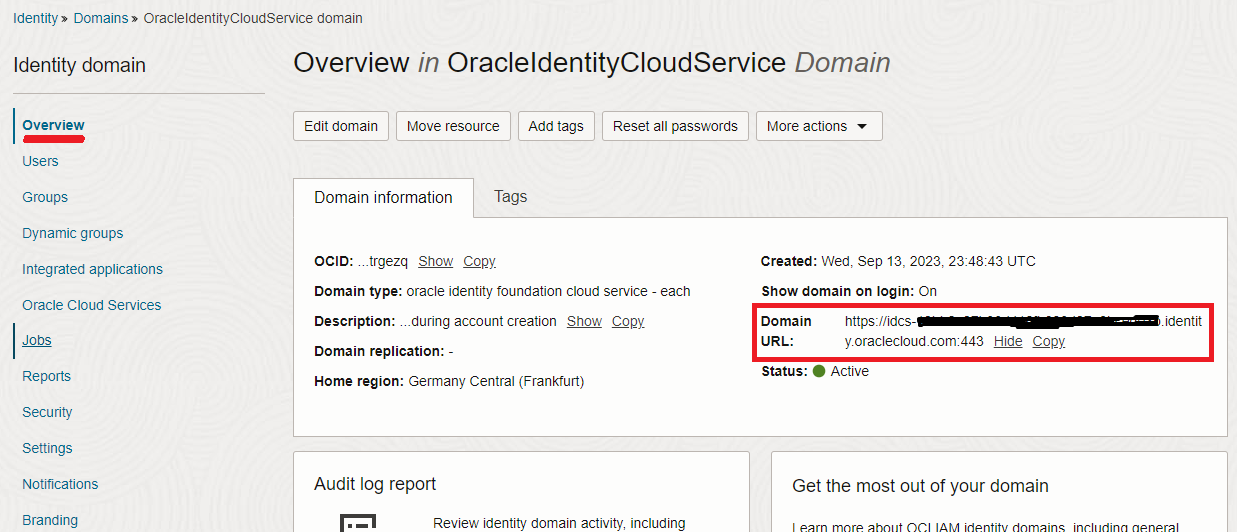
Task: Open Dynamic groups page
Action: point(73,233)
